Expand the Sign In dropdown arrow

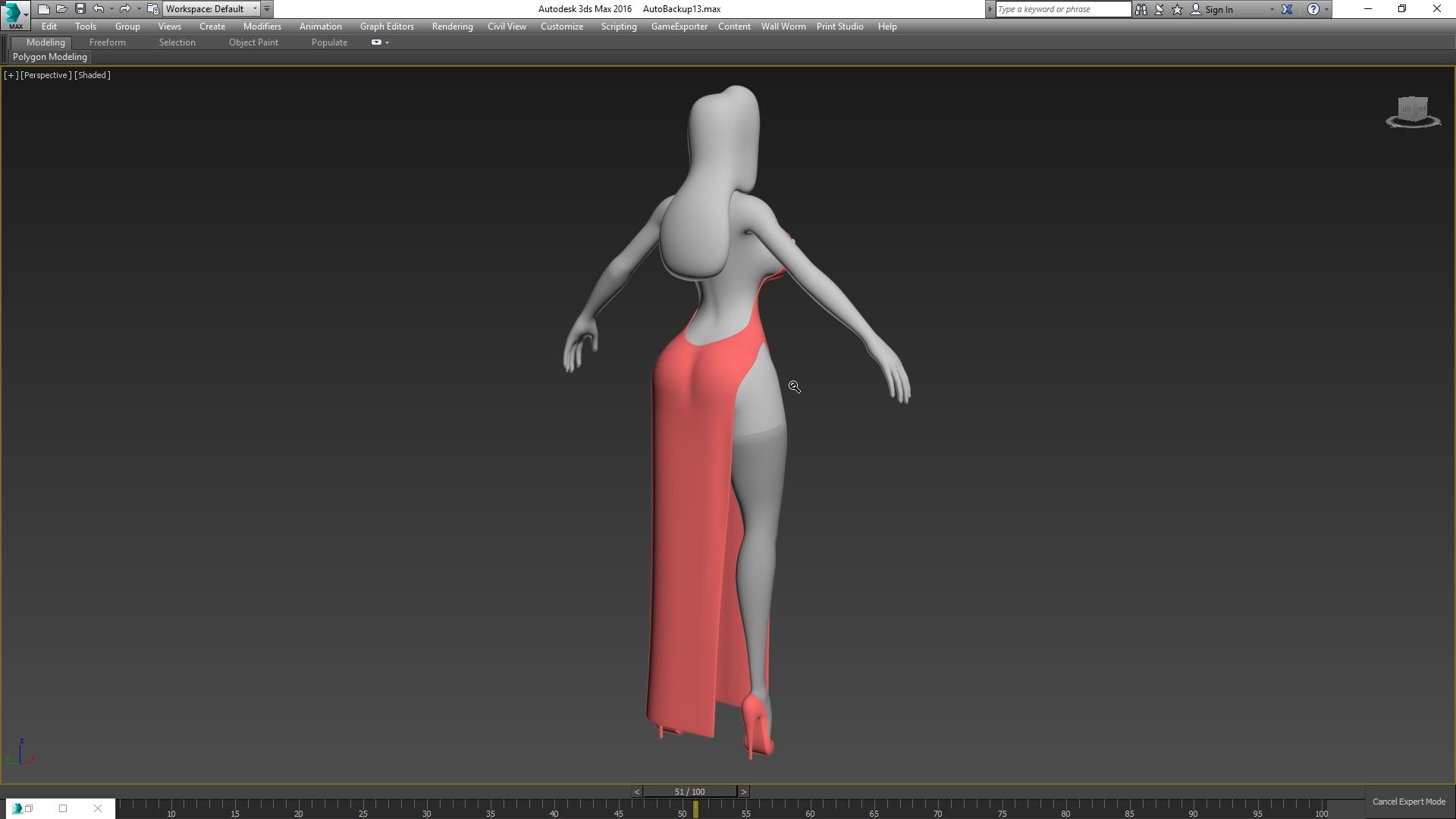point(1272,9)
